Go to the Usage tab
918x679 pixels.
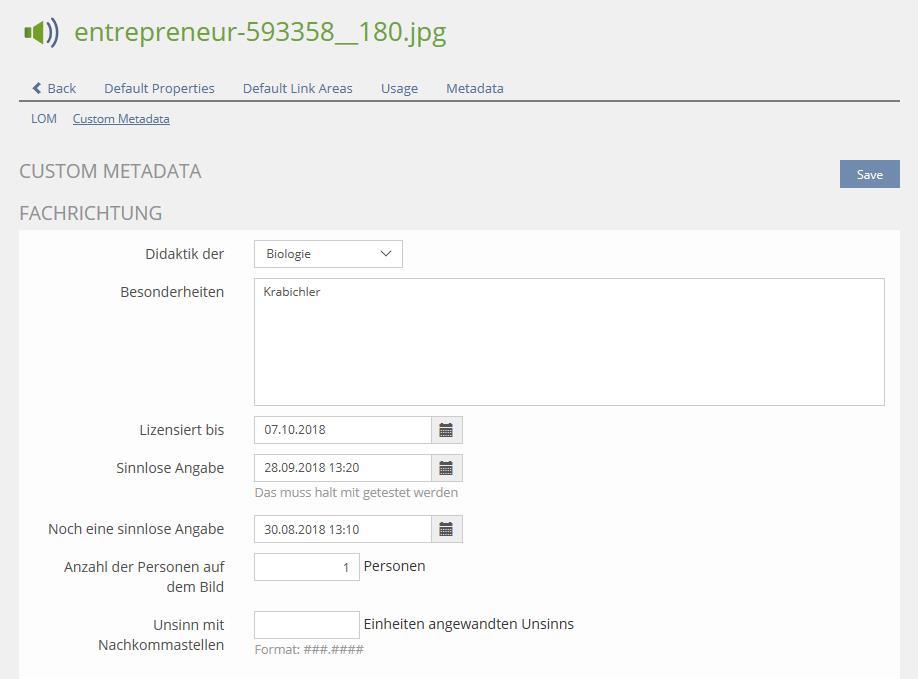pos(399,88)
